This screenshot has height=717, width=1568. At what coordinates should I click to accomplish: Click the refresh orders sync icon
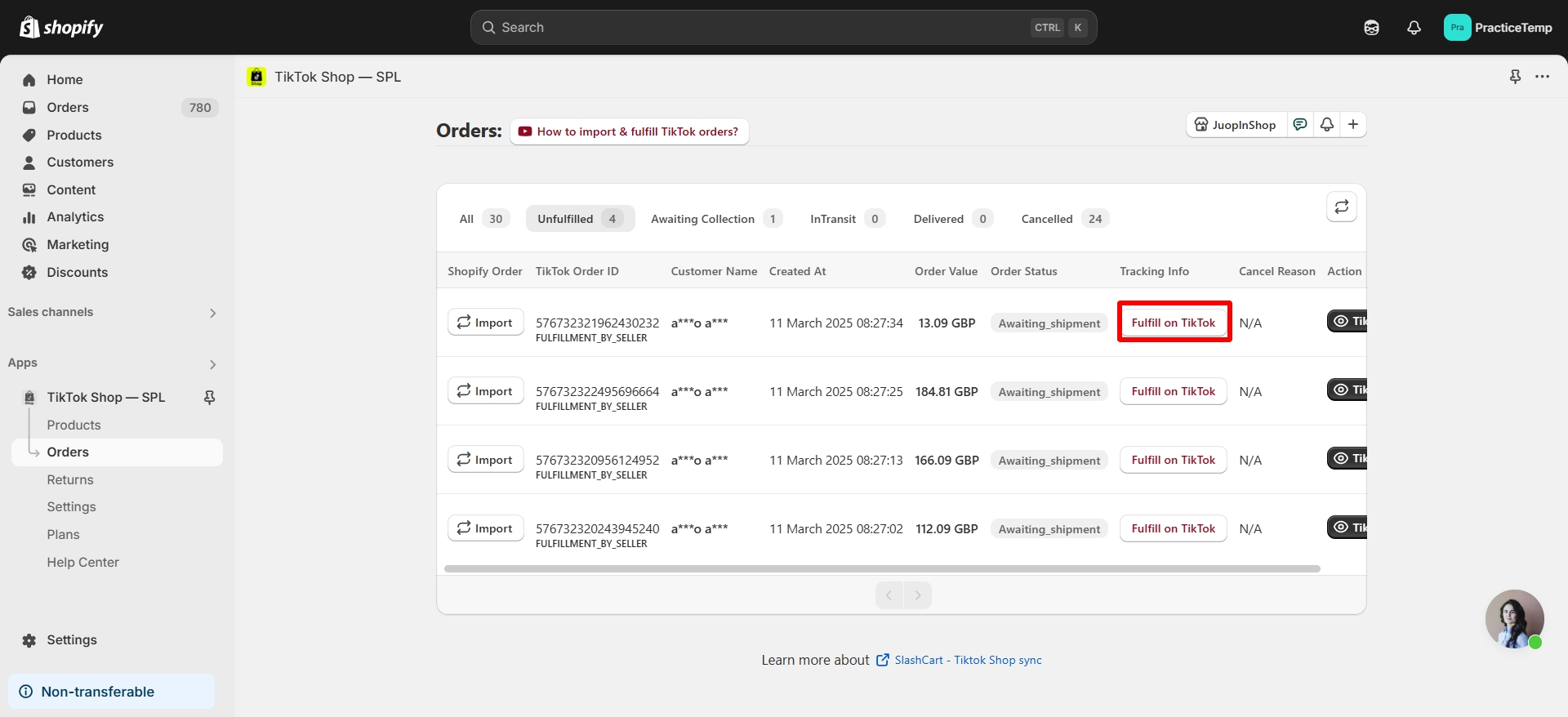pos(1341,207)
